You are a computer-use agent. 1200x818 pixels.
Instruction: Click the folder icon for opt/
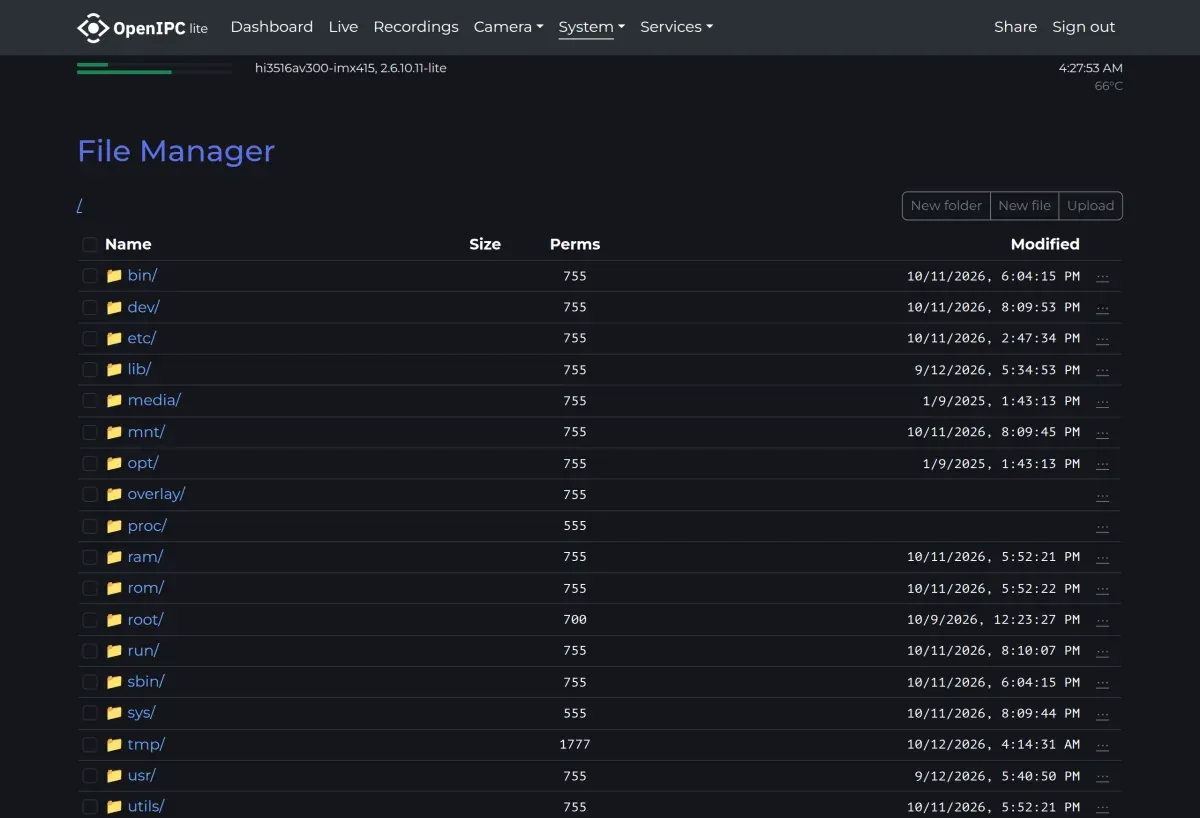click(x=114, y=463)
